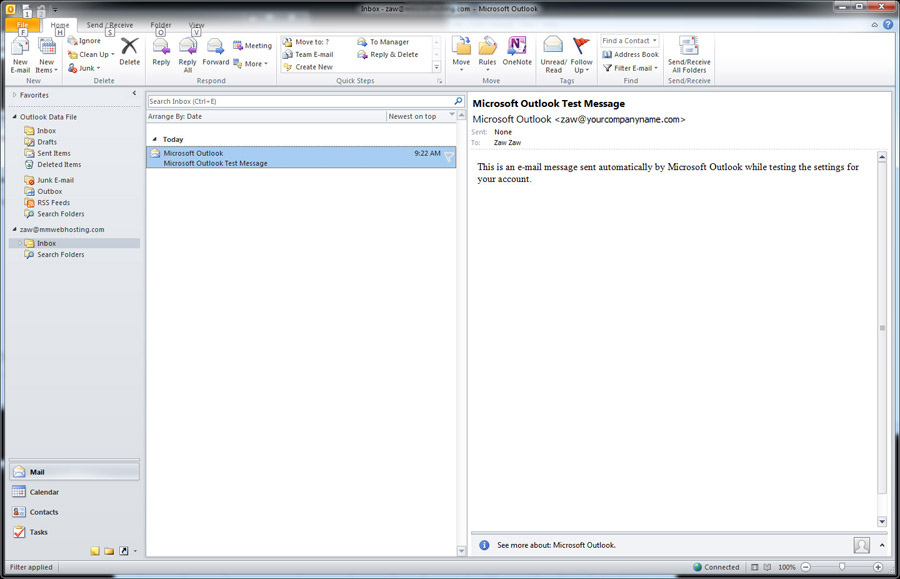Open Folder List icon in navigation
This screenshot has width=900, height=579.
tap(109, 551)
